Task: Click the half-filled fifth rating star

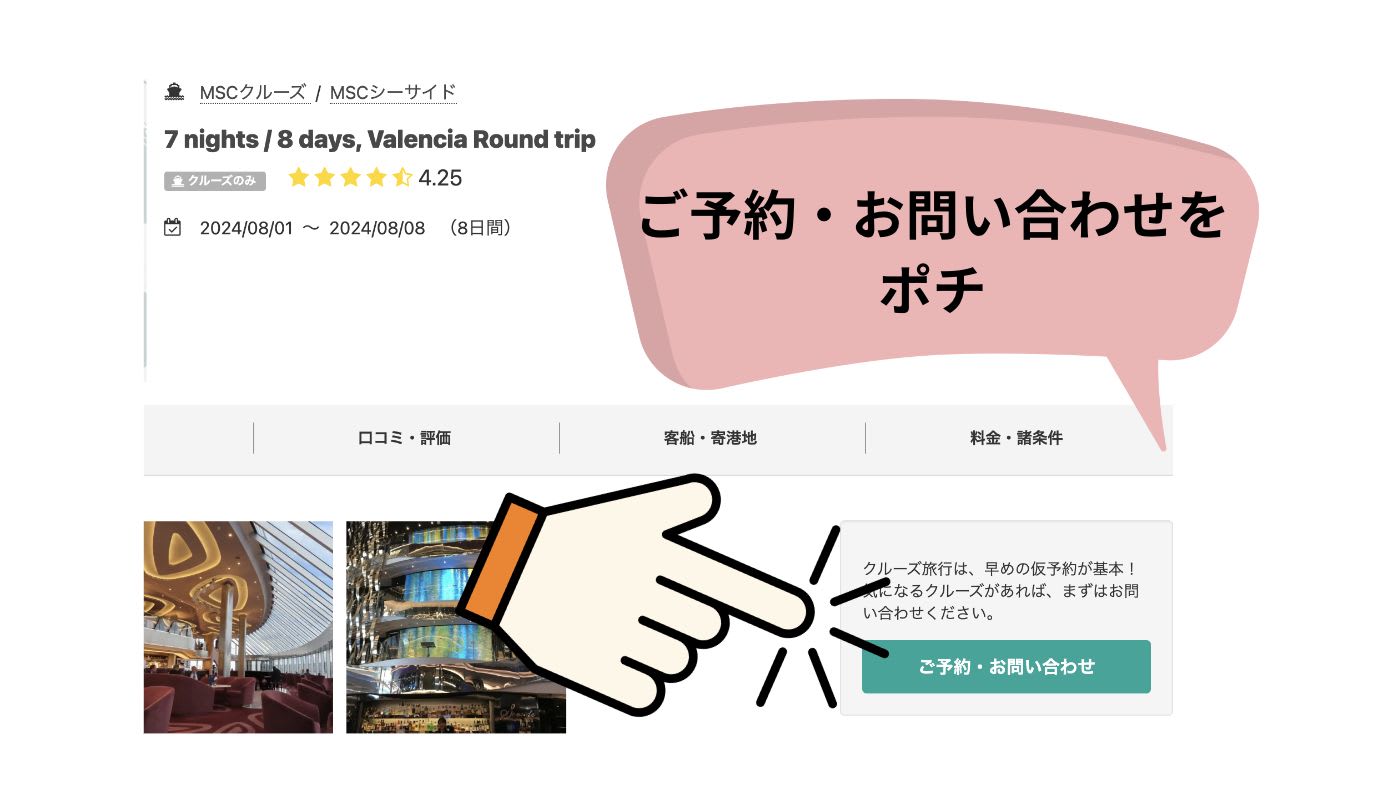Action: click(x=402, y=178)
